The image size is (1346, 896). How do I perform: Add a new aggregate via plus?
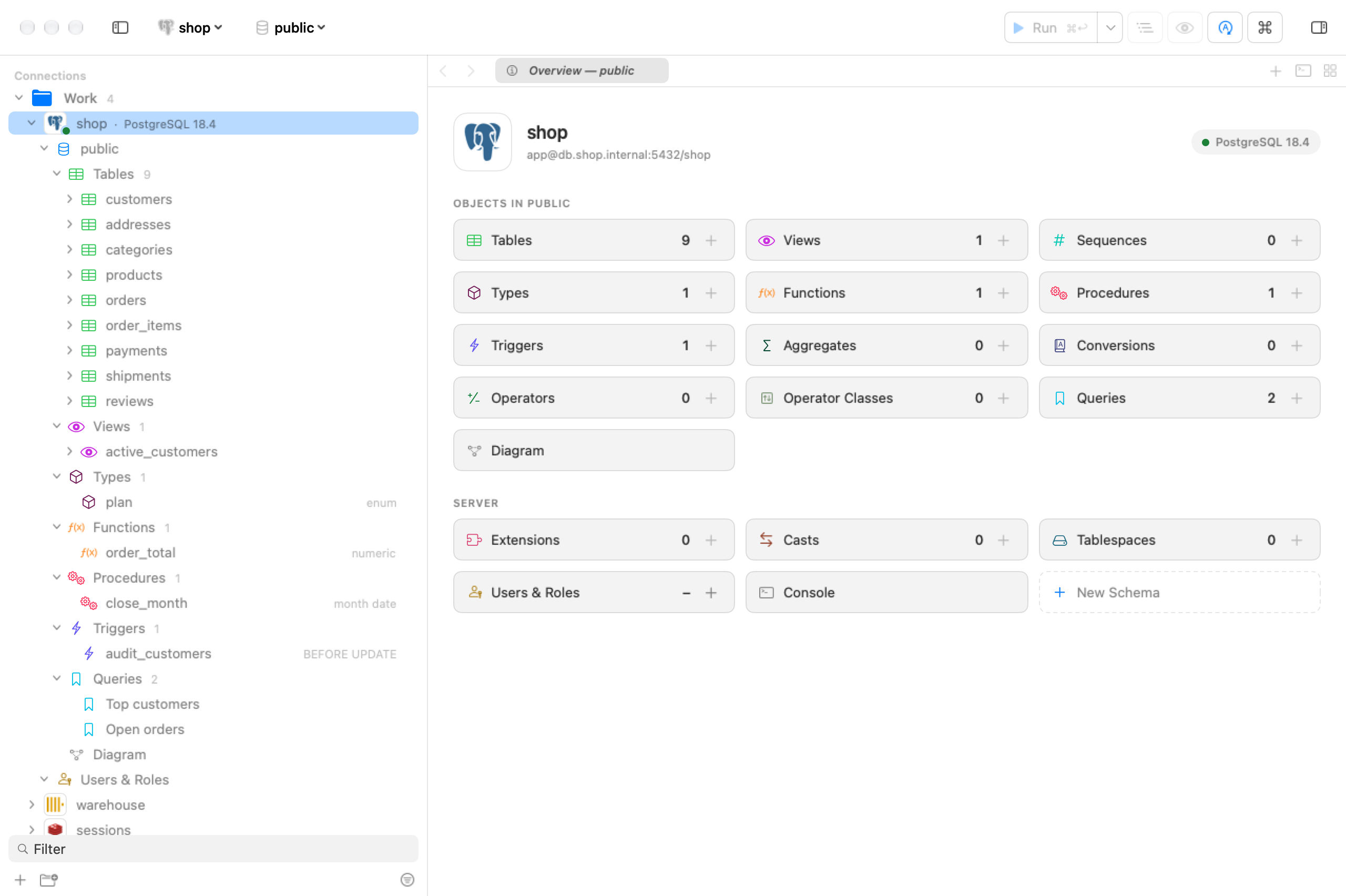pos(1003,345)
